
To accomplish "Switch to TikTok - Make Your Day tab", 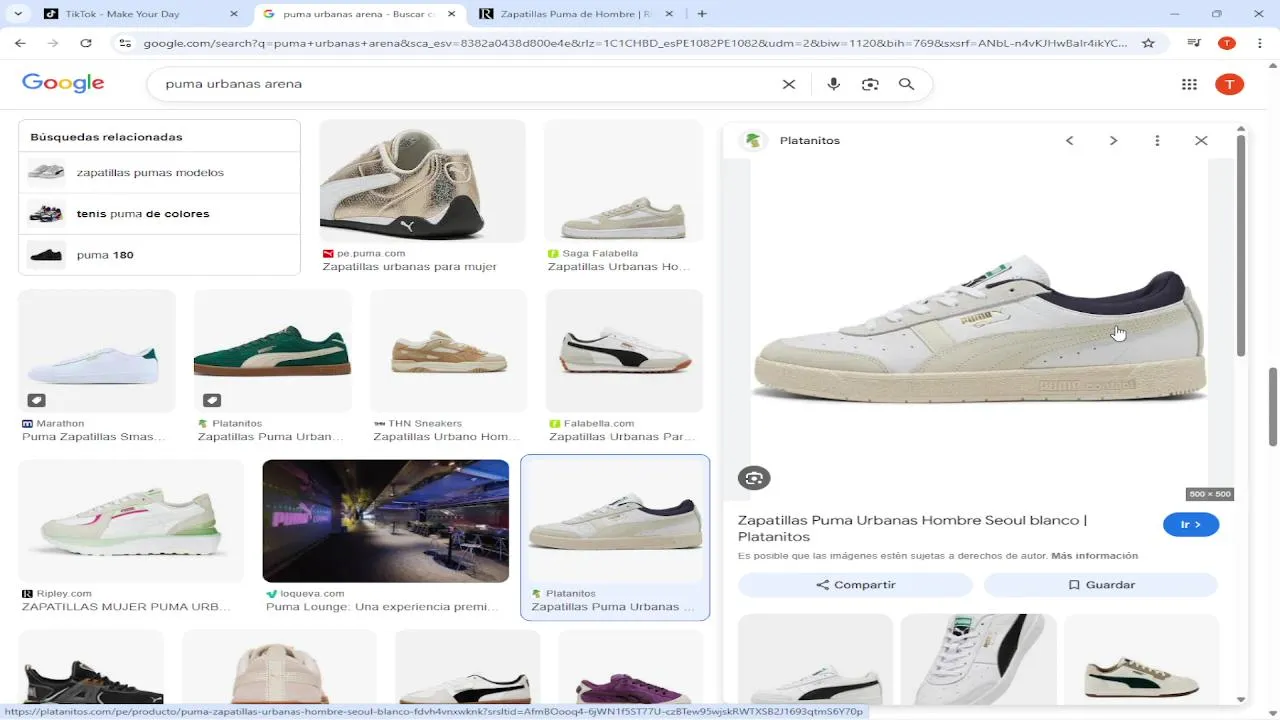I will pyautogui.click(x=139, y=14).
